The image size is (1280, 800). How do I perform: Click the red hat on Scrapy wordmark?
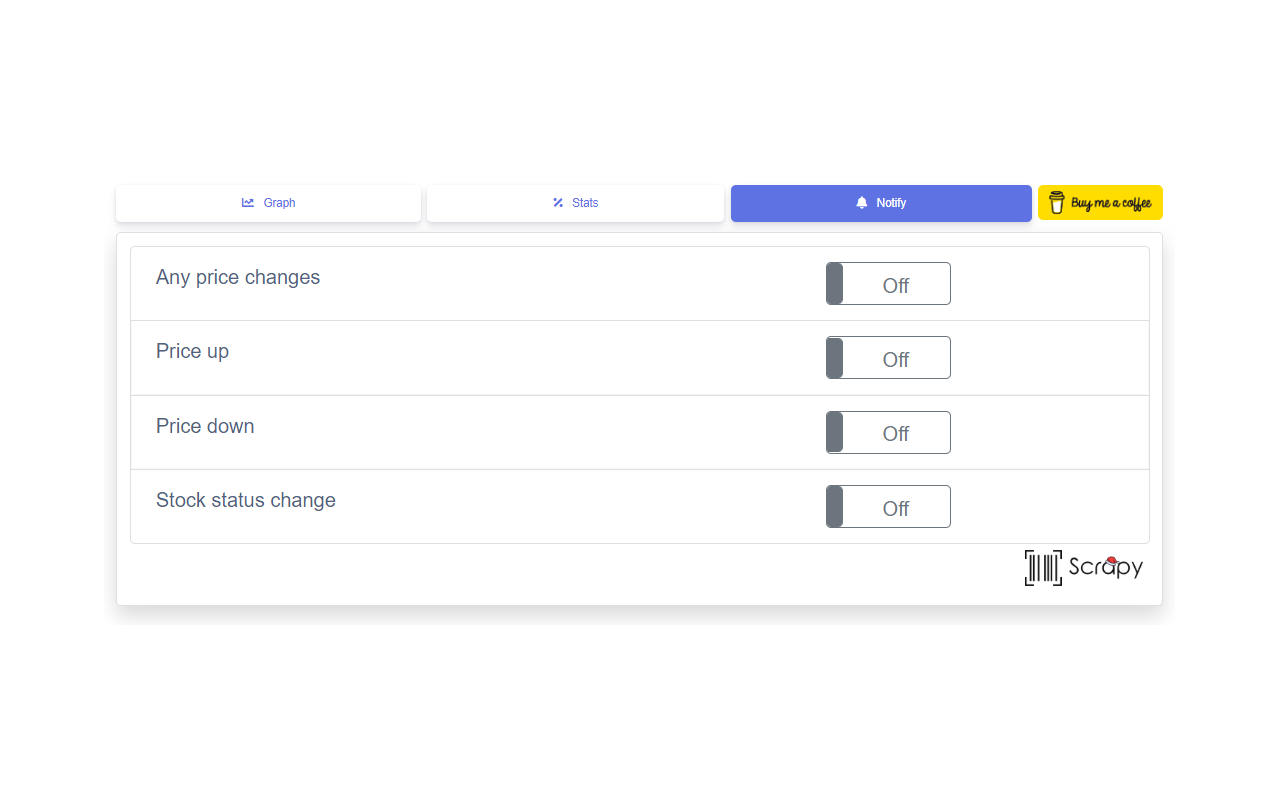1111,561
